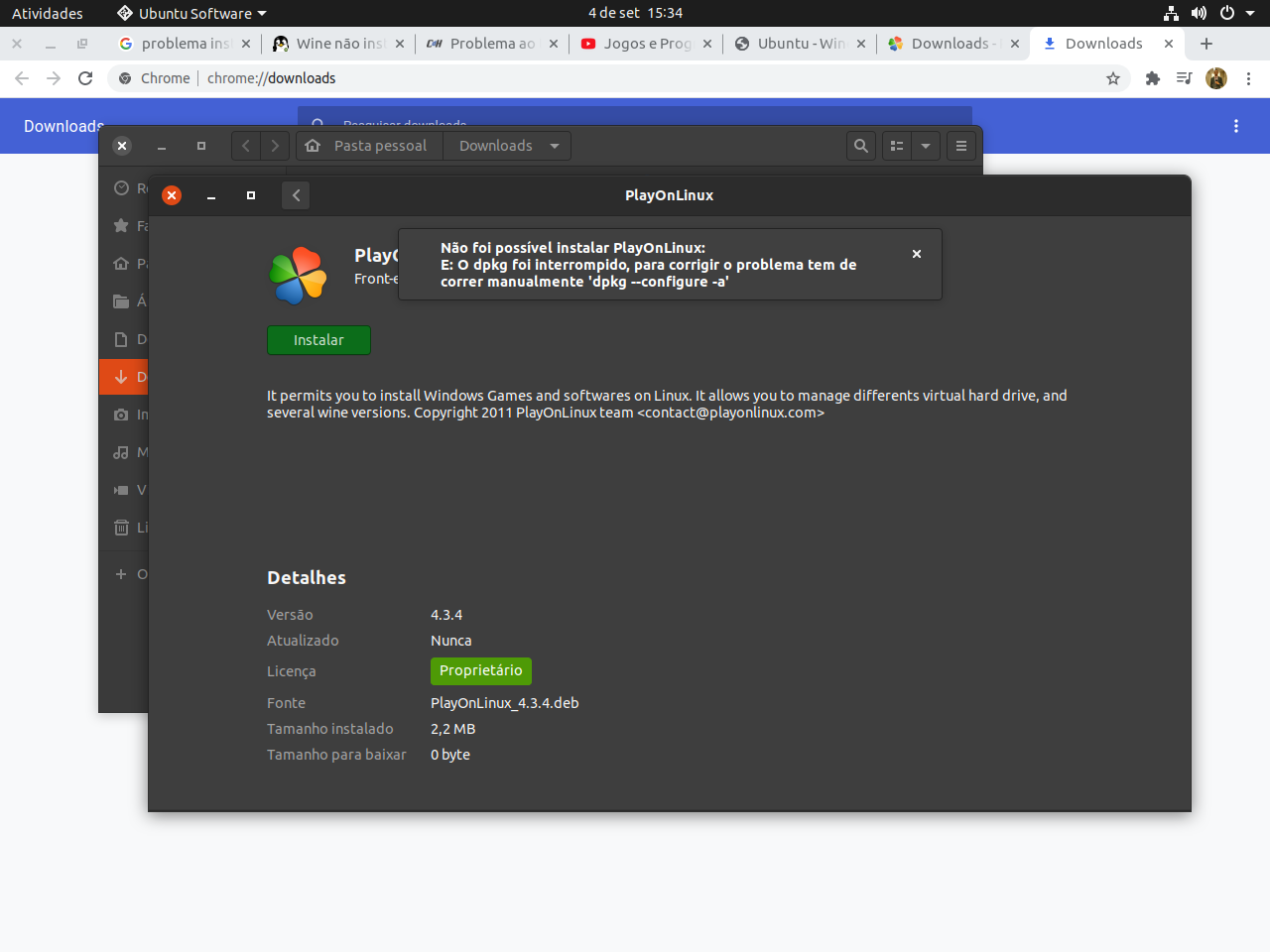This screenshot has height=952, width=1270.
Task: Bookmark this page with star icon
Action: coord(1113,78)
